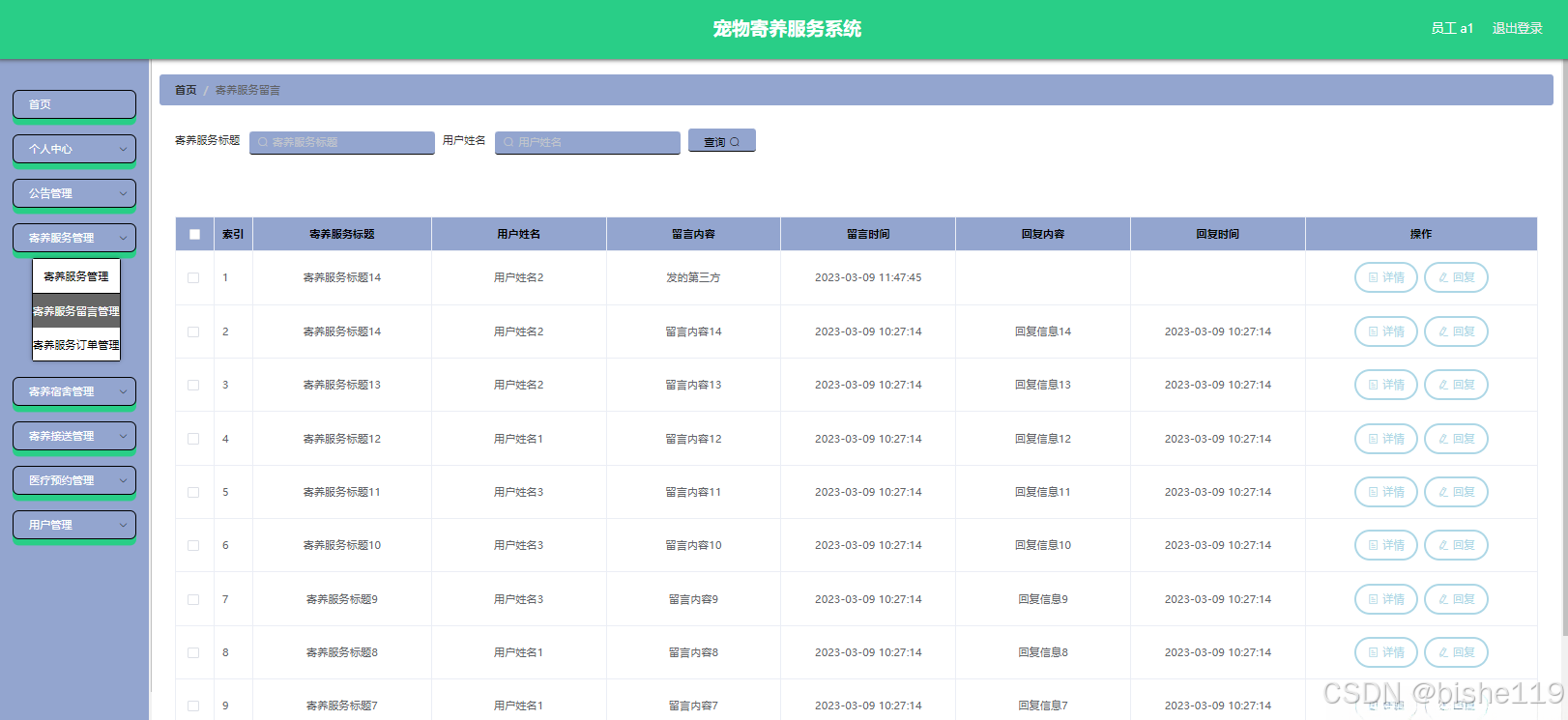
Task: Reply to row 3 留言内容13
Action: pos(1456,385)
